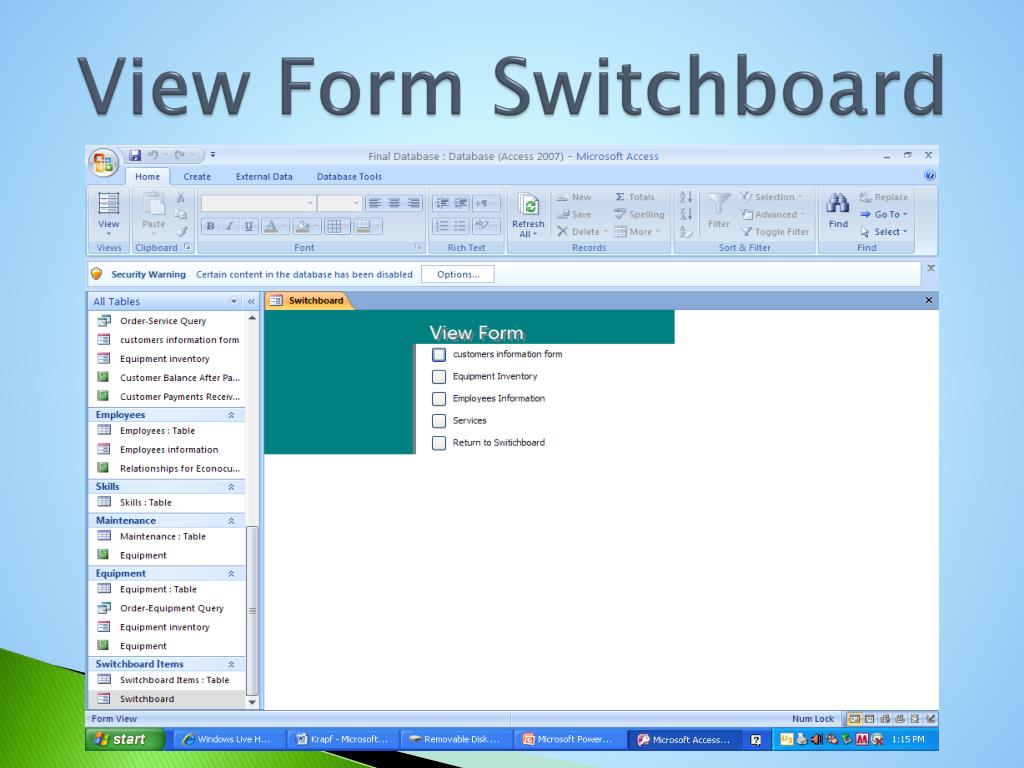This screenshot has width=1024, height=768.
Task: Open the Go To dropdown
Action: (884, 214)
